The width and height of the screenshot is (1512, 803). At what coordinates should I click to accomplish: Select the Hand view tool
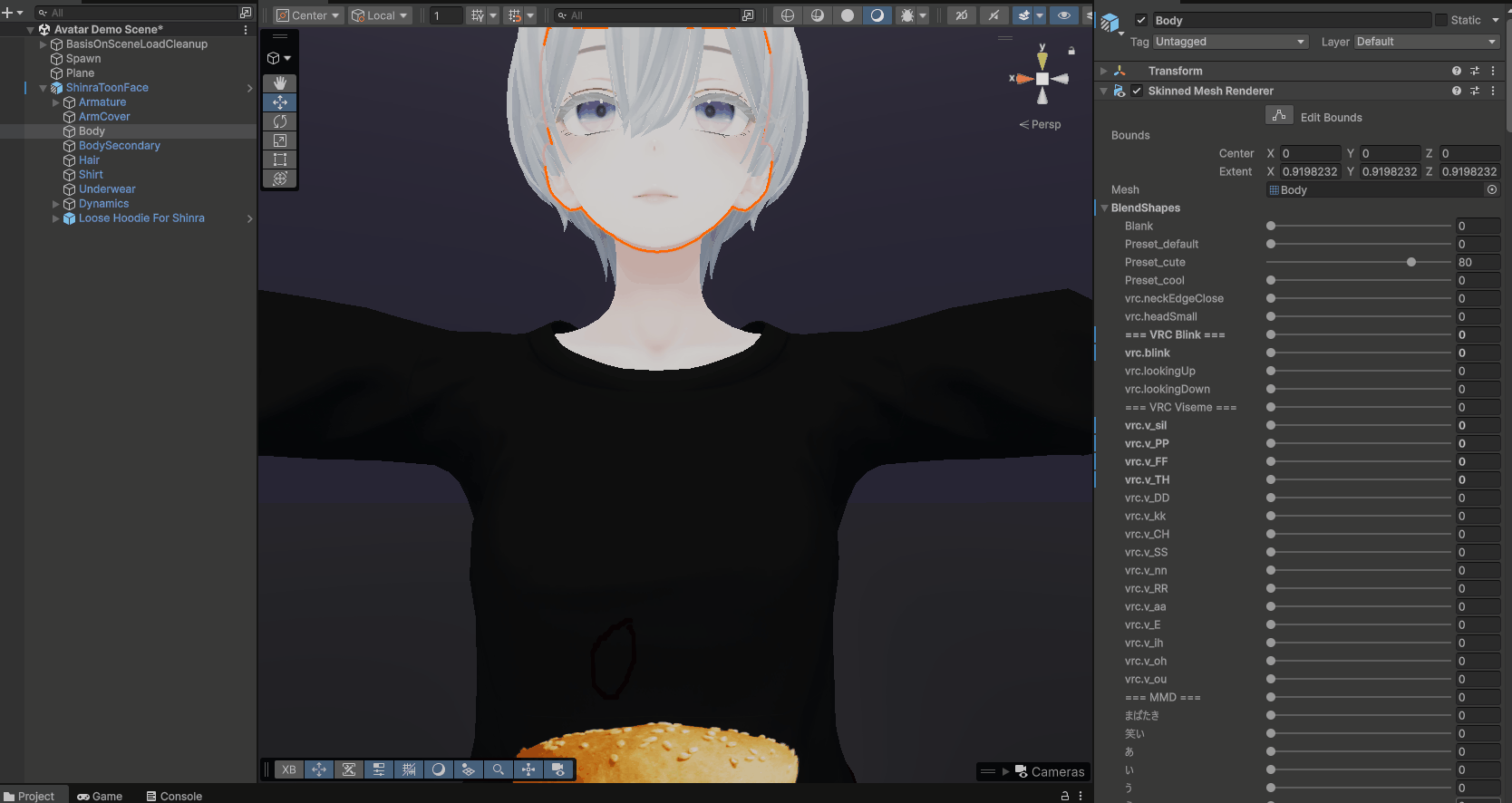click(x=280, y=83)
